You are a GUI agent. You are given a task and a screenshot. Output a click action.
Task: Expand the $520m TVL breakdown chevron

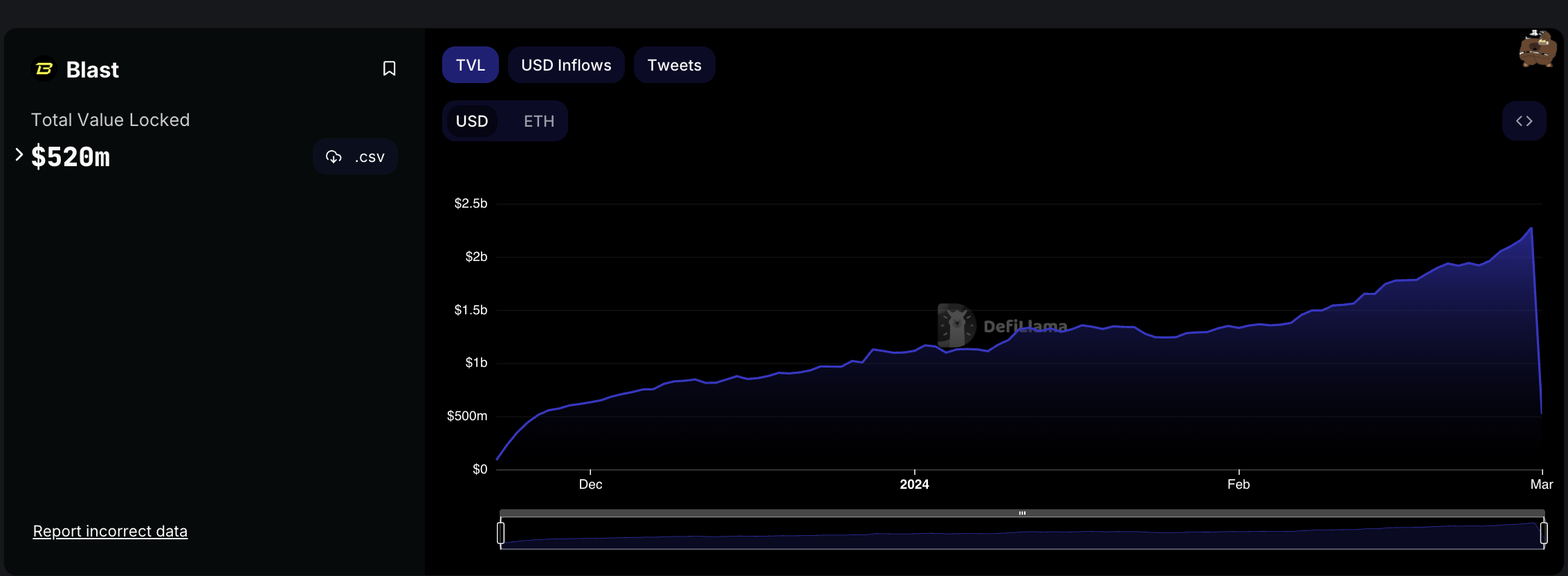pos(19,154)
